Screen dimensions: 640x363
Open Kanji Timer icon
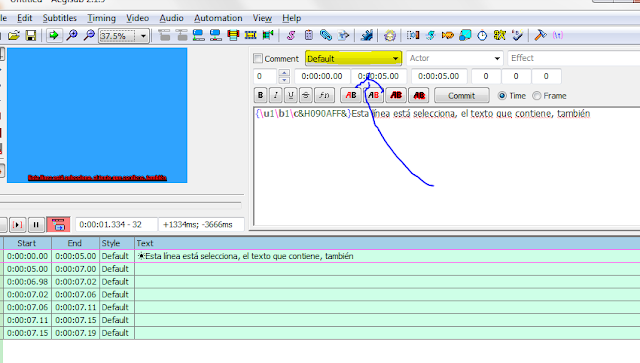[x=500, y=36]
